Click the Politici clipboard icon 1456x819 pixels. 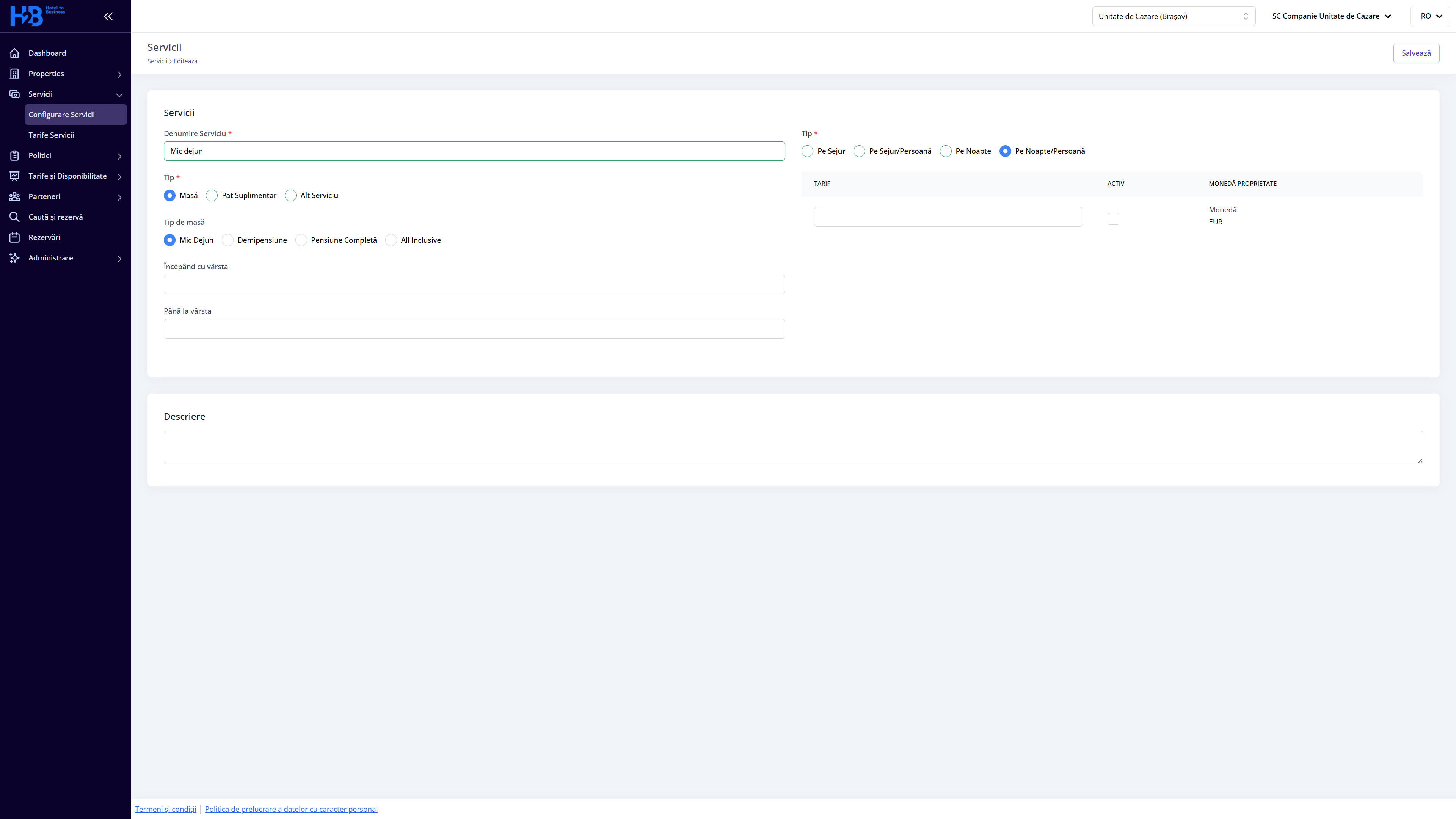tap(15, 155)
